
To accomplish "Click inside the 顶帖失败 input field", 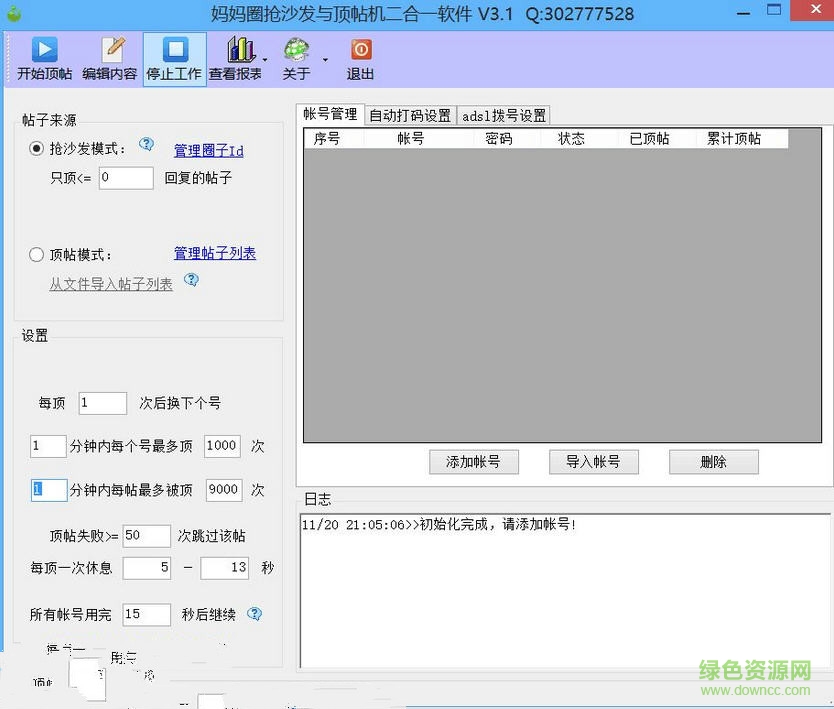I will [146, 536].
